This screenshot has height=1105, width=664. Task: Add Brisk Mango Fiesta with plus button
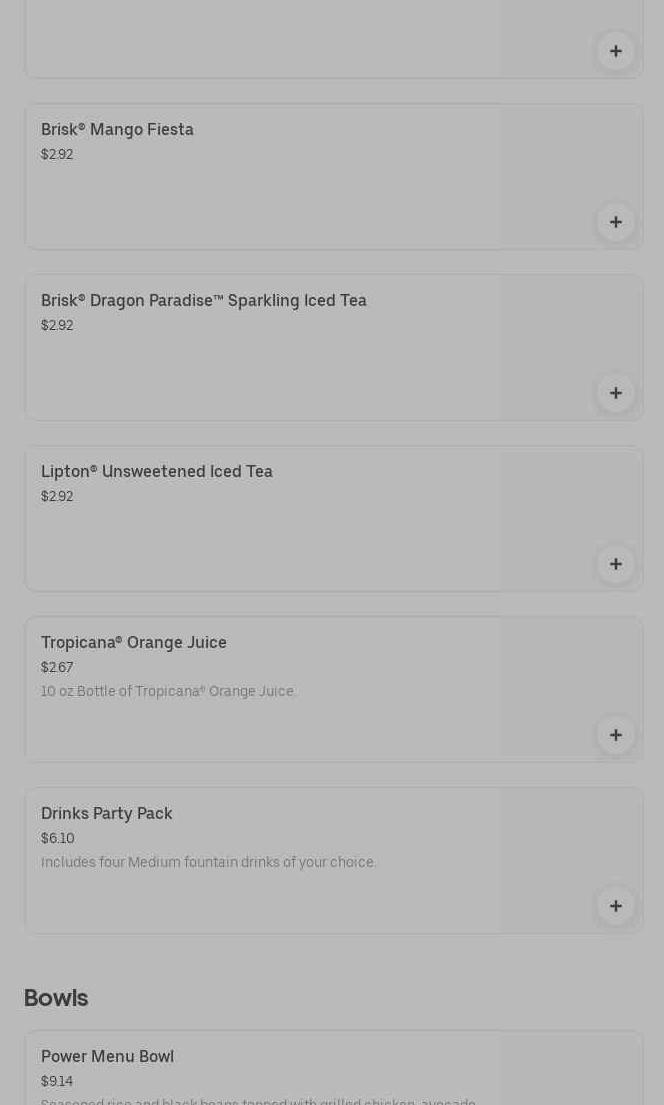point(615,222)
